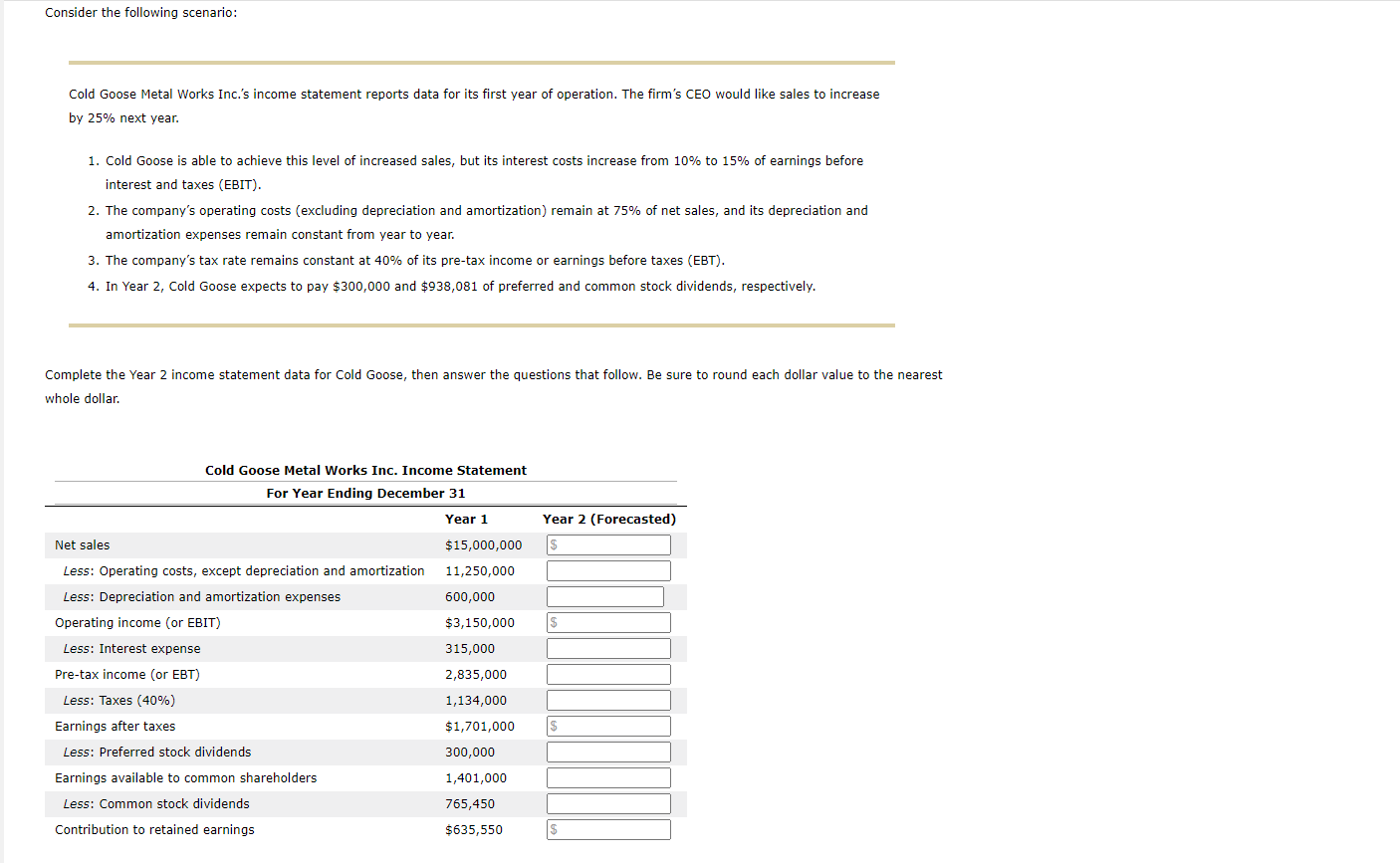Click the Year 2 Operating income (EBIT) input
1400x863 pixels.
coord(607,622)
